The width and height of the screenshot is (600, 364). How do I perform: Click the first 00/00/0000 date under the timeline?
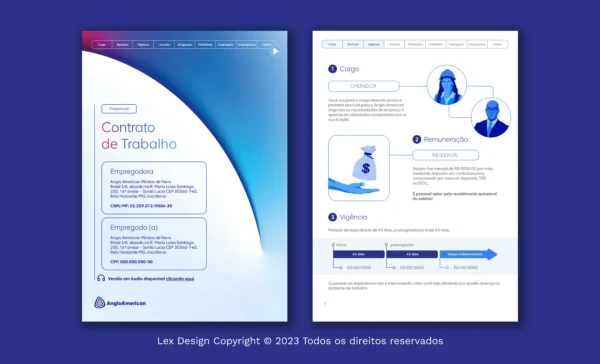click(359, 268)
